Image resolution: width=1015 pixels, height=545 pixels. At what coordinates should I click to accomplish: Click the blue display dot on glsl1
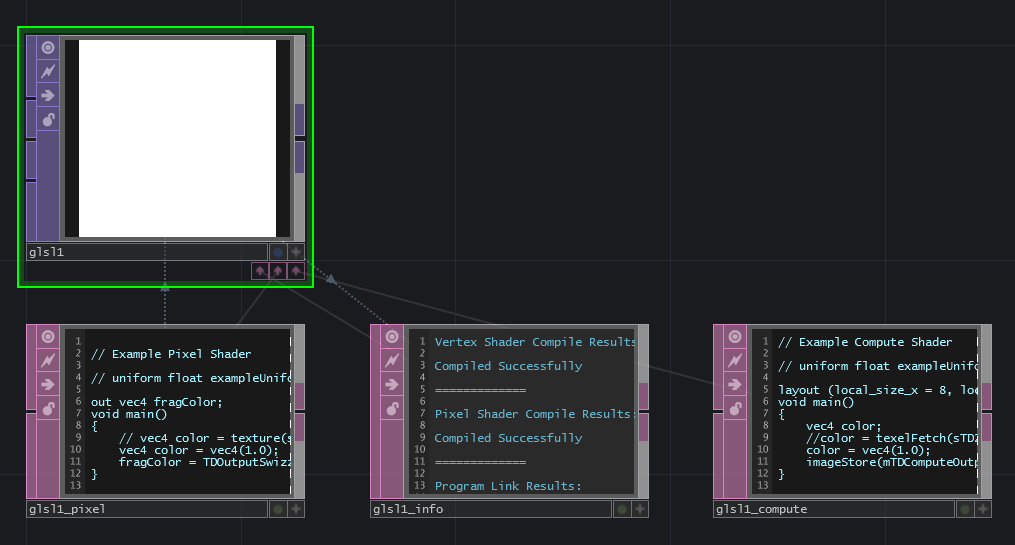coord(278,252)
